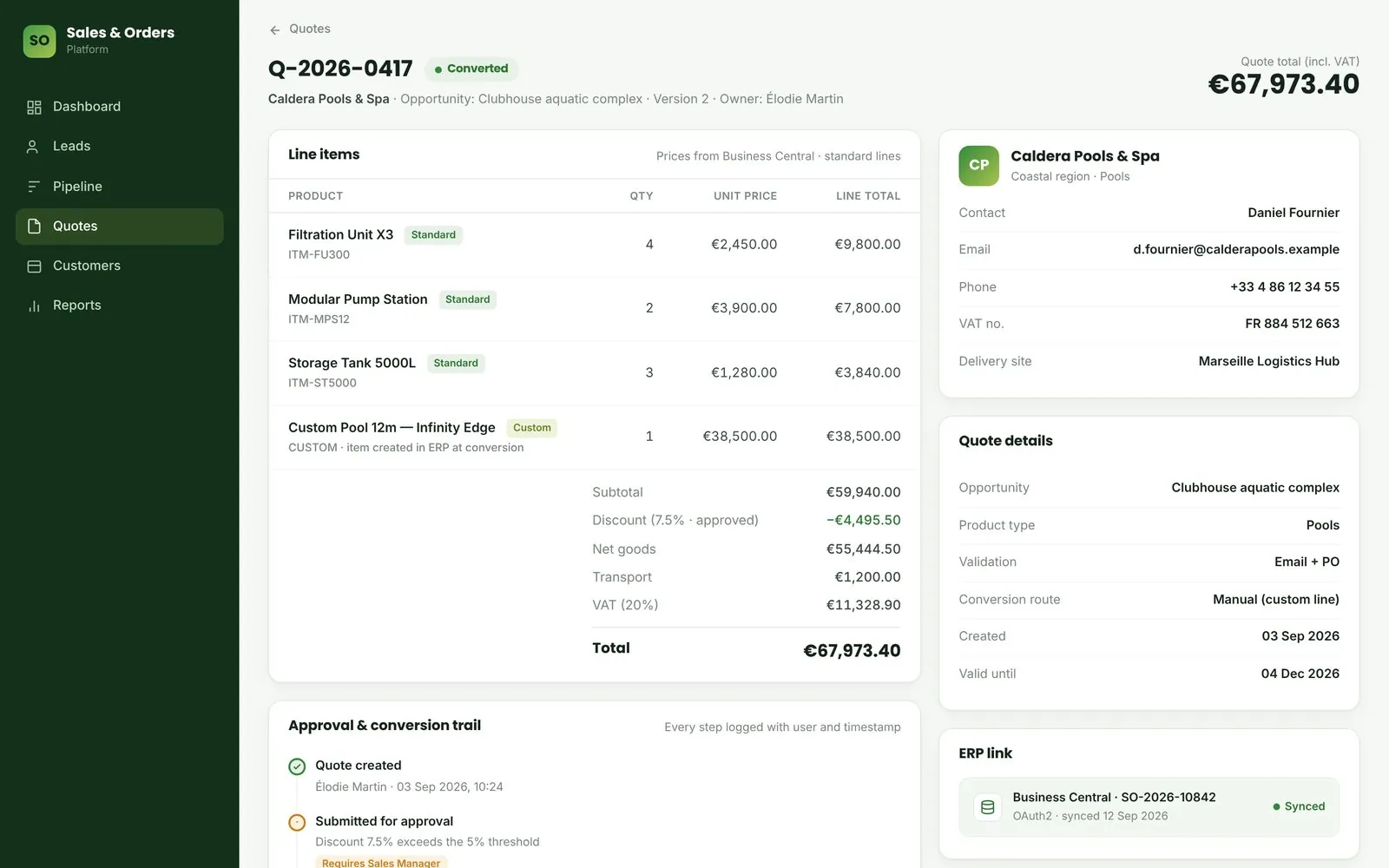Image resolution: width=1389 pixels, height=868 pixels.
Task: Click the discount amount −€4,495.50
Action: coord(863,520)
